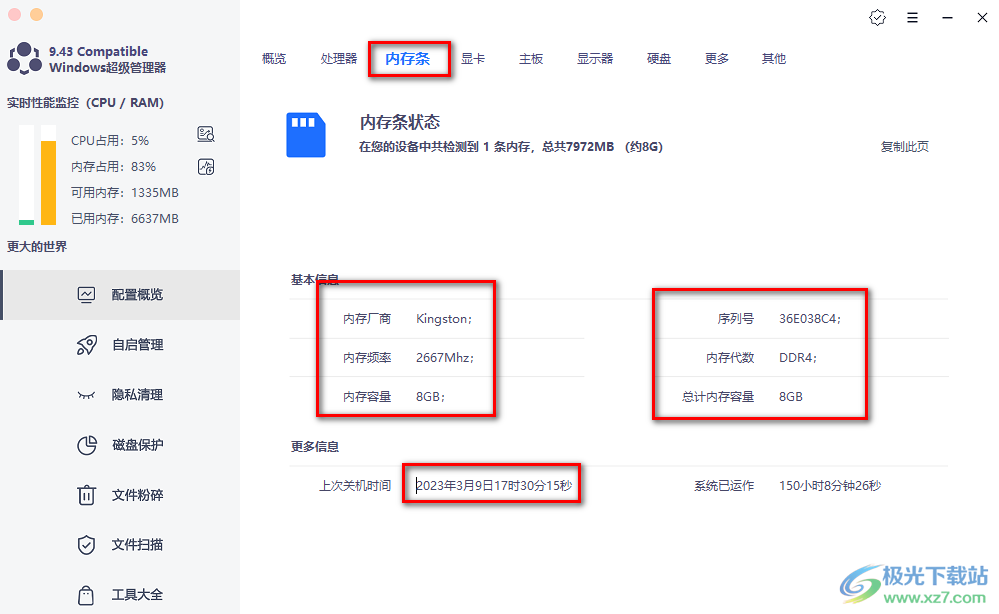Click the app logo icon
The width and height of the screenshot is (999, 614).
(x=24, y=59)
